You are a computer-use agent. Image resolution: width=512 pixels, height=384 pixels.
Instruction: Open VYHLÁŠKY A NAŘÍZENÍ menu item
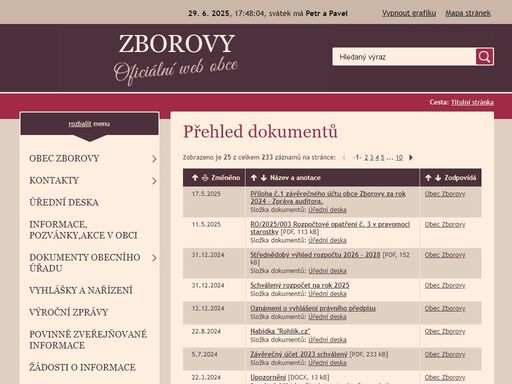[81, 290]
